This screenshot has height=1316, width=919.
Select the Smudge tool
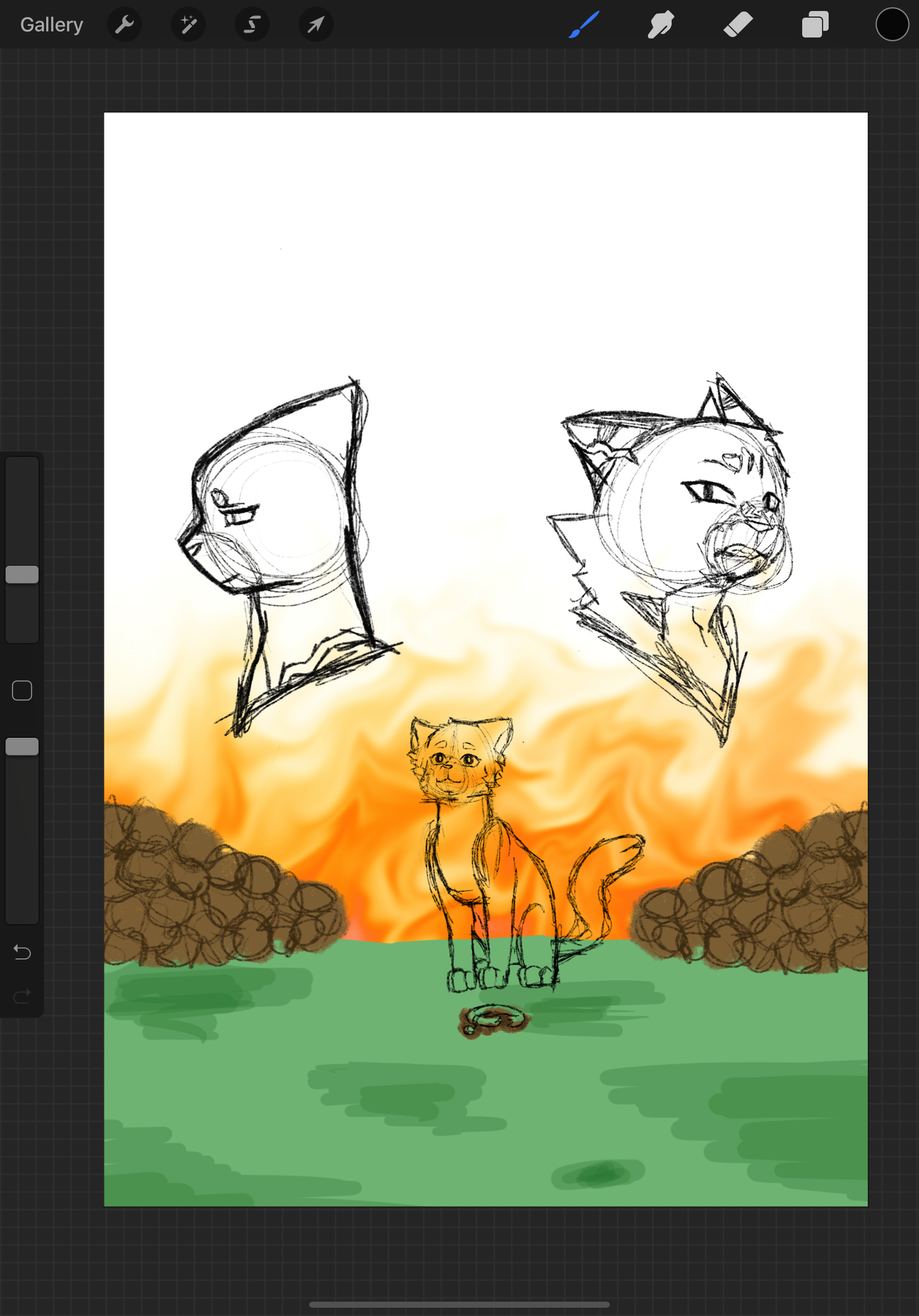(661, 25)
